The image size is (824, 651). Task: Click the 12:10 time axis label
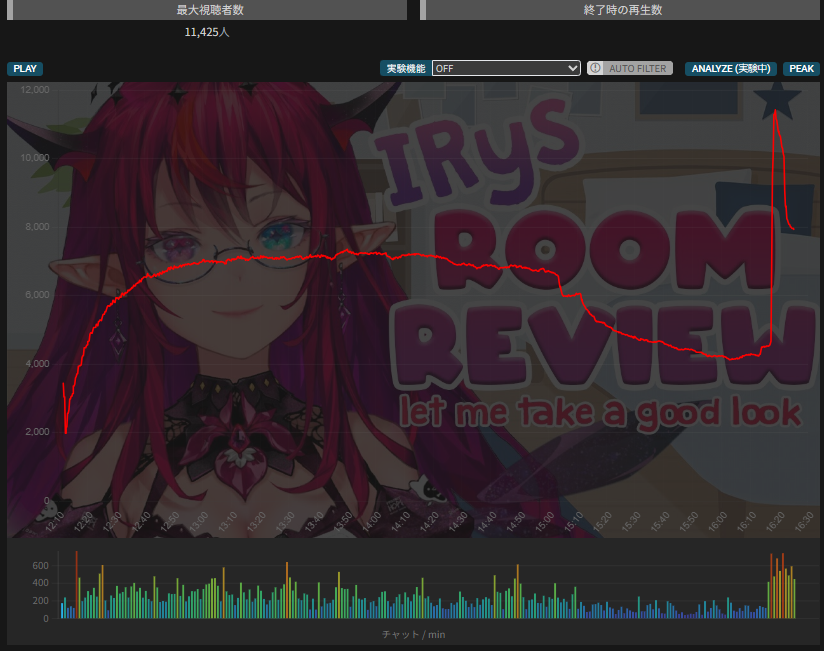tap(55, 522)
